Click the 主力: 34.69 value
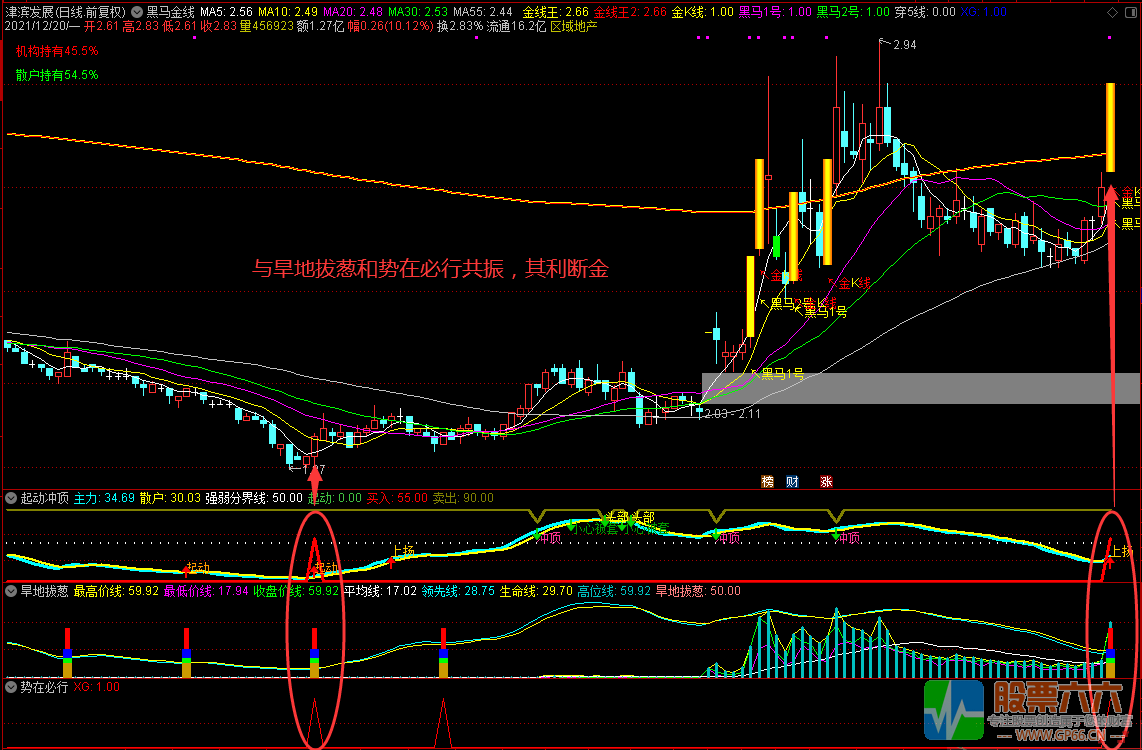1142x750 pixels. click(x=104, y=498)
